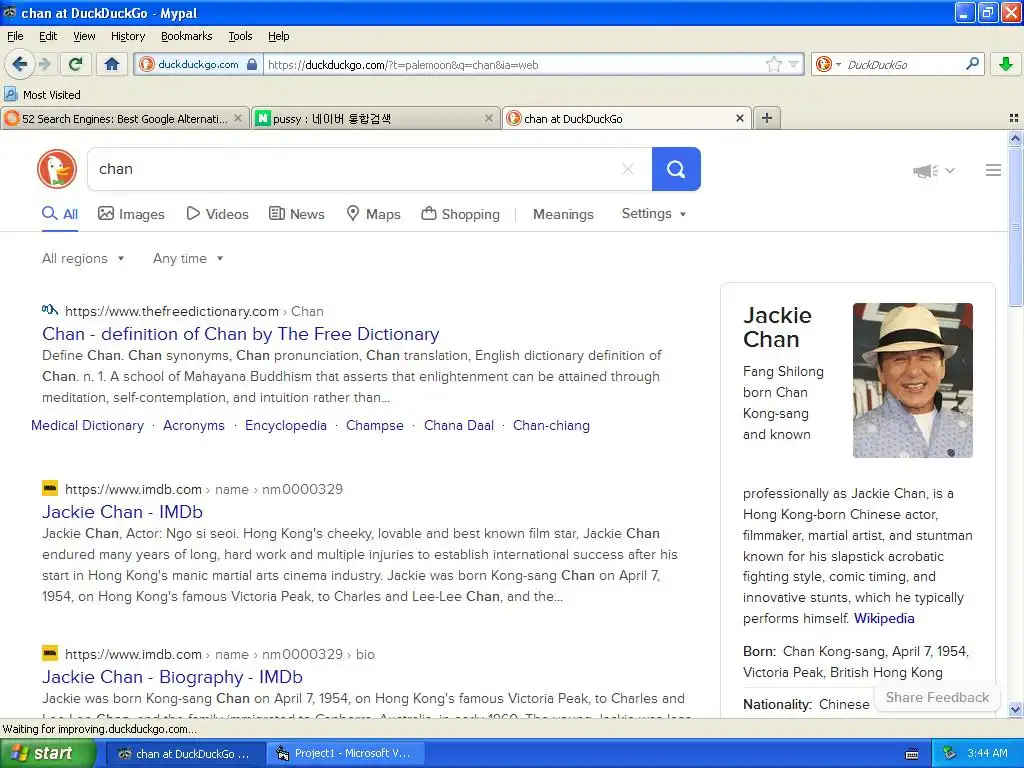Screen dimensions: 1024x768
Task: Click the browser URL address field
Action: (x=513, y=64)
